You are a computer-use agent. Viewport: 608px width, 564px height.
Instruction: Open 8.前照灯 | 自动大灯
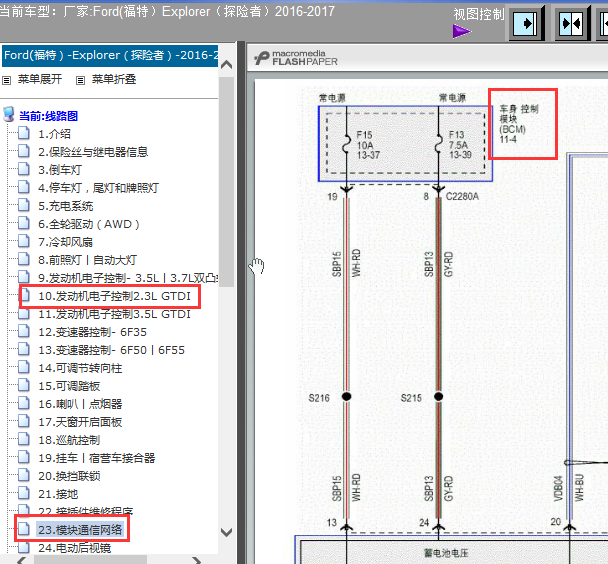87,260
